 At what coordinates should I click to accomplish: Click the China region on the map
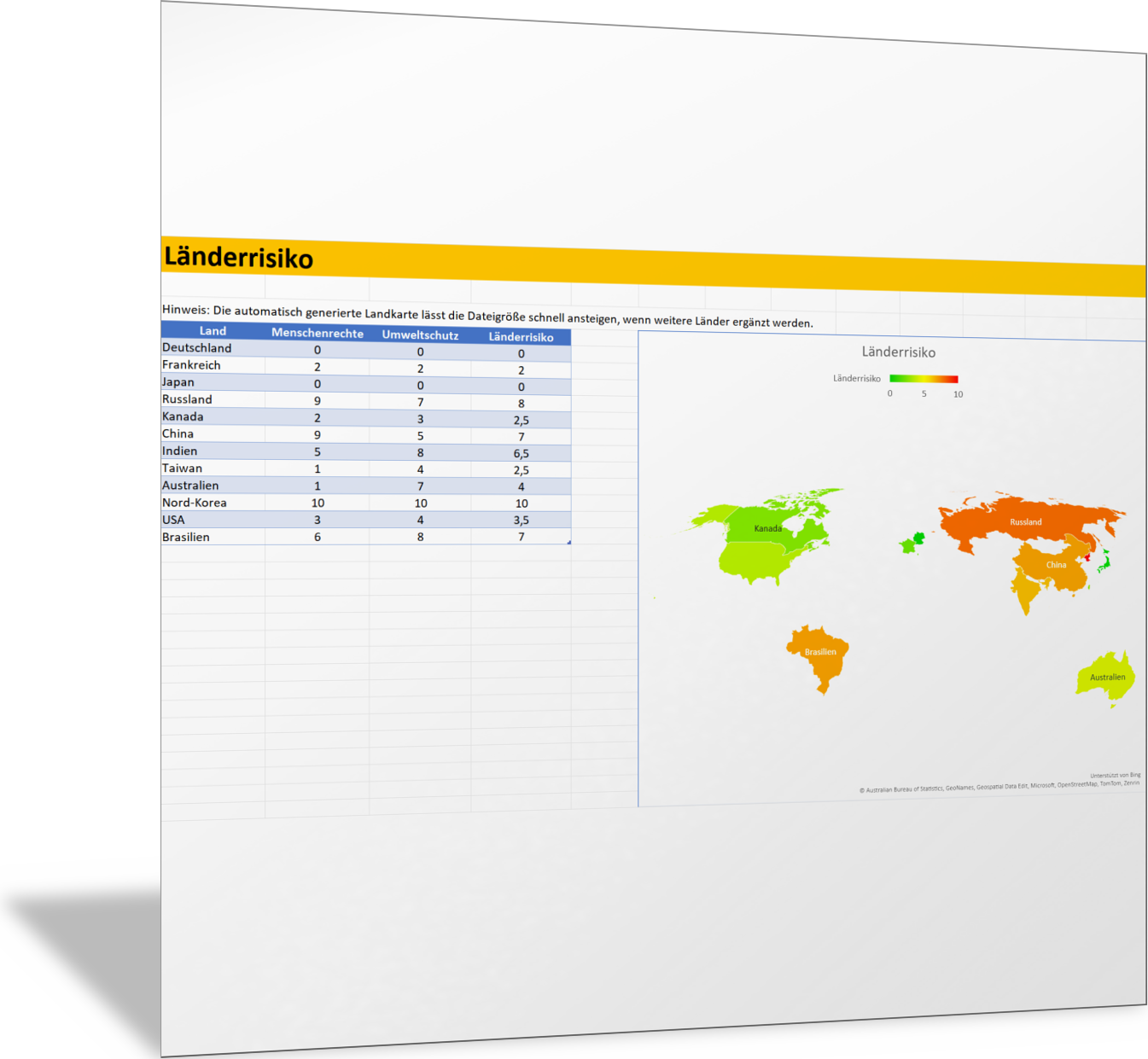tap(1056, 565)
